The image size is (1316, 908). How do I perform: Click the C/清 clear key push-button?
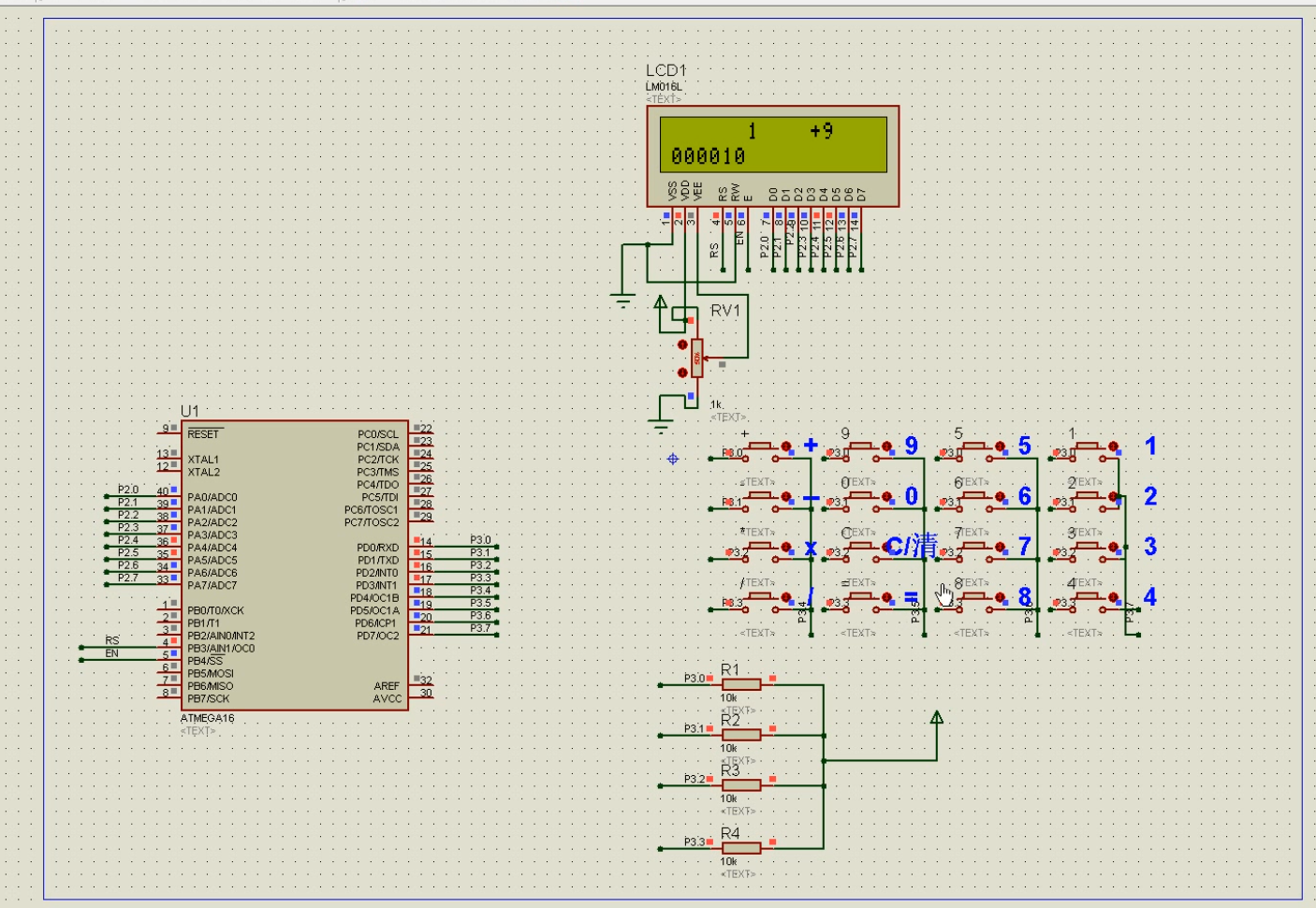point(858,548)
